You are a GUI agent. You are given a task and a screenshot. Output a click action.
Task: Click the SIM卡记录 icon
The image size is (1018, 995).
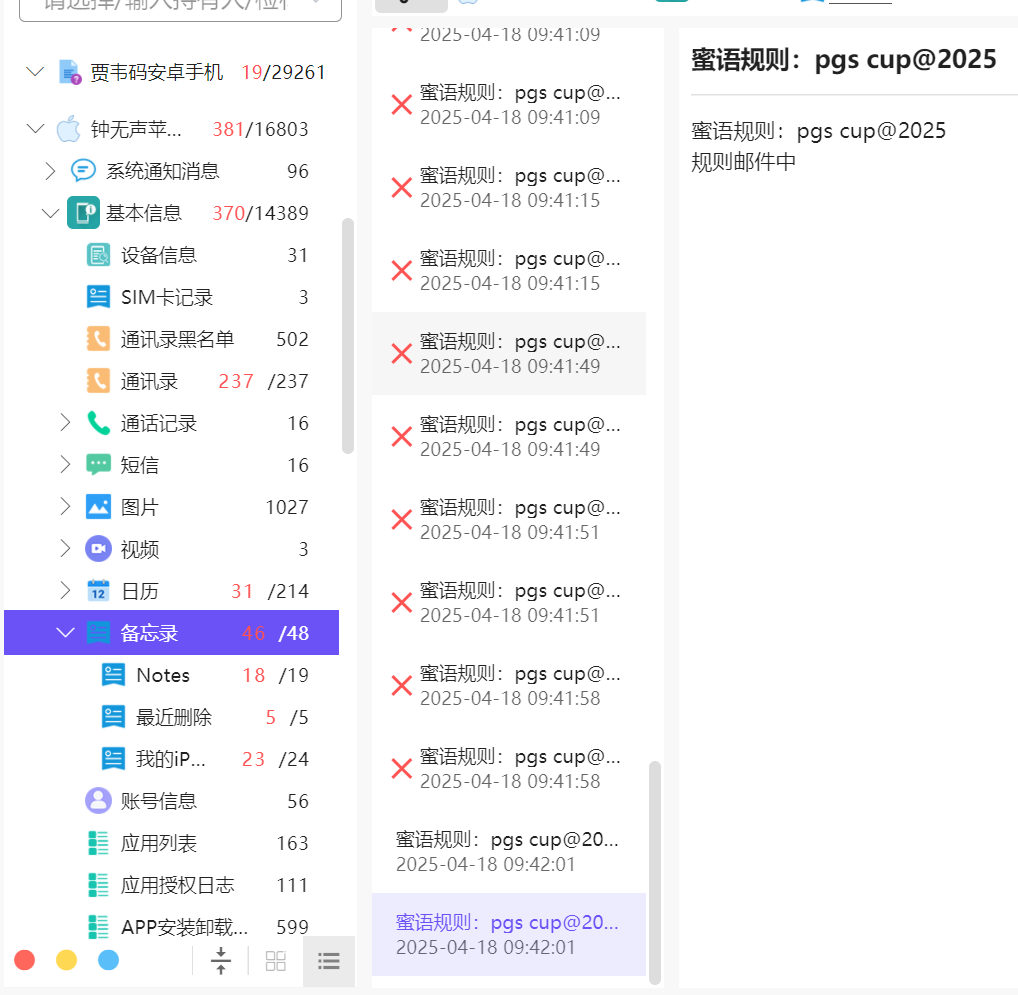tap(98, 297)
